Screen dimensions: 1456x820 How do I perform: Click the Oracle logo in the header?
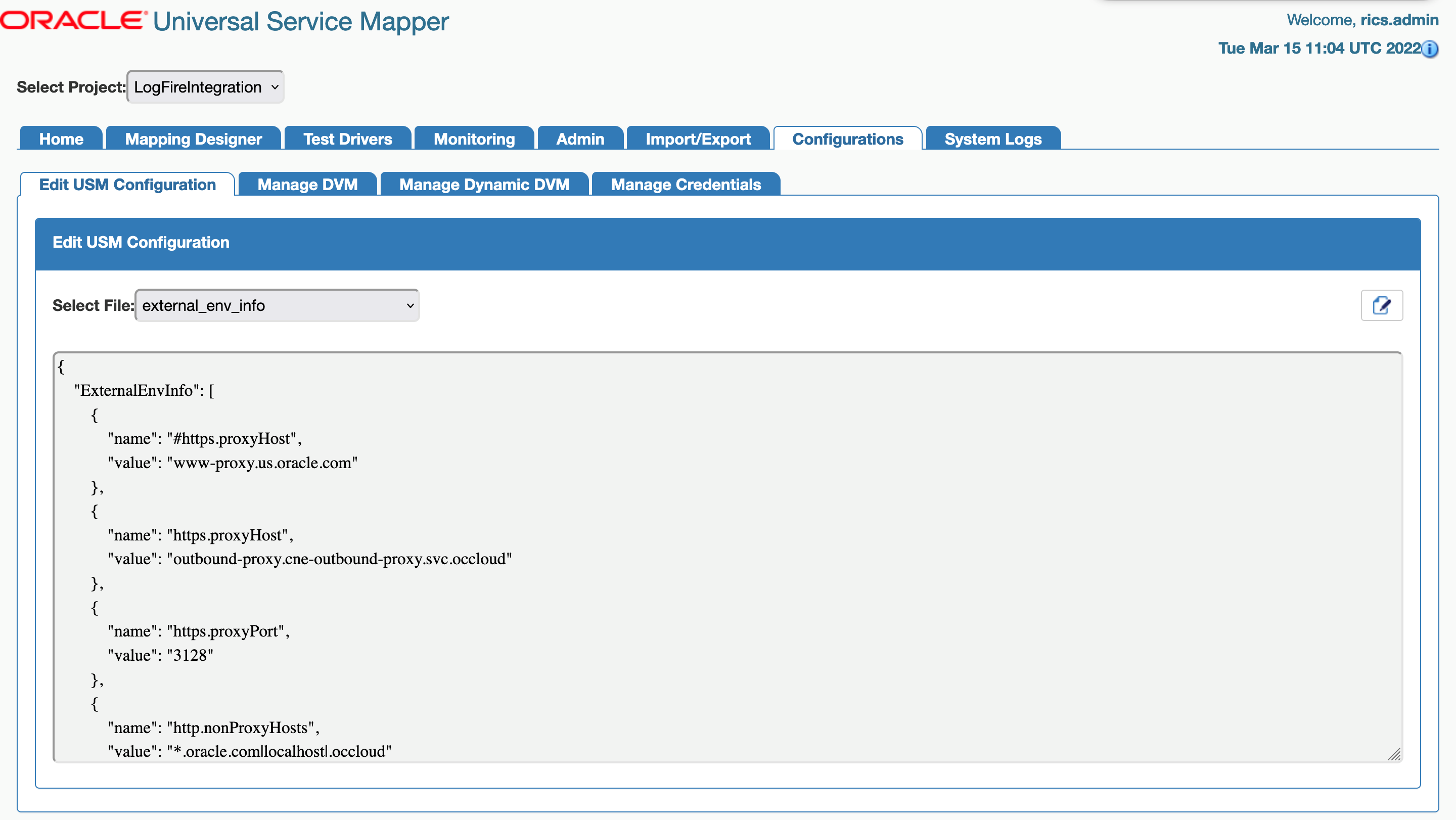[72, 20]
